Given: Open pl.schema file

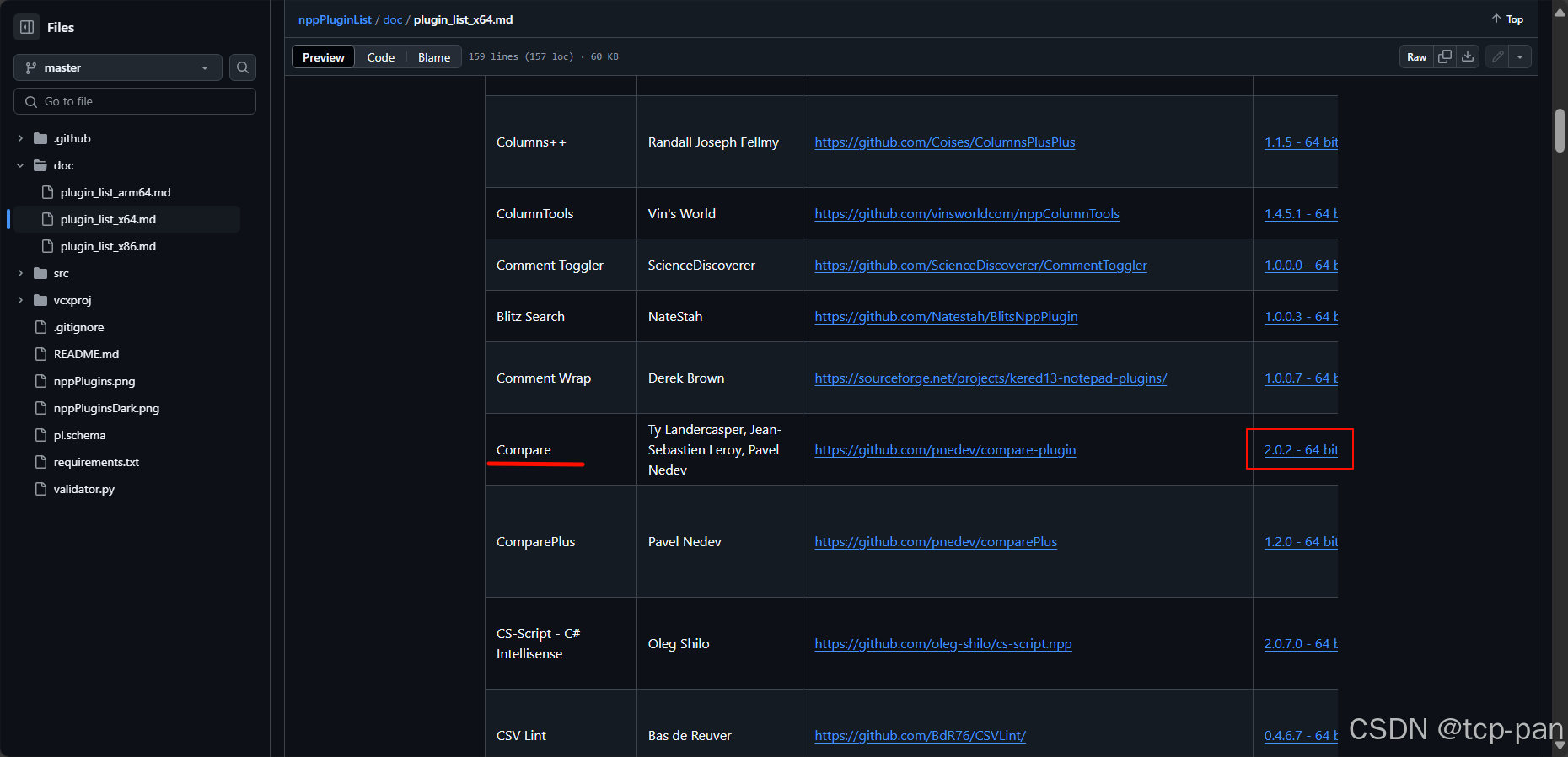Looking at the screenshot, I should [79, 435].
